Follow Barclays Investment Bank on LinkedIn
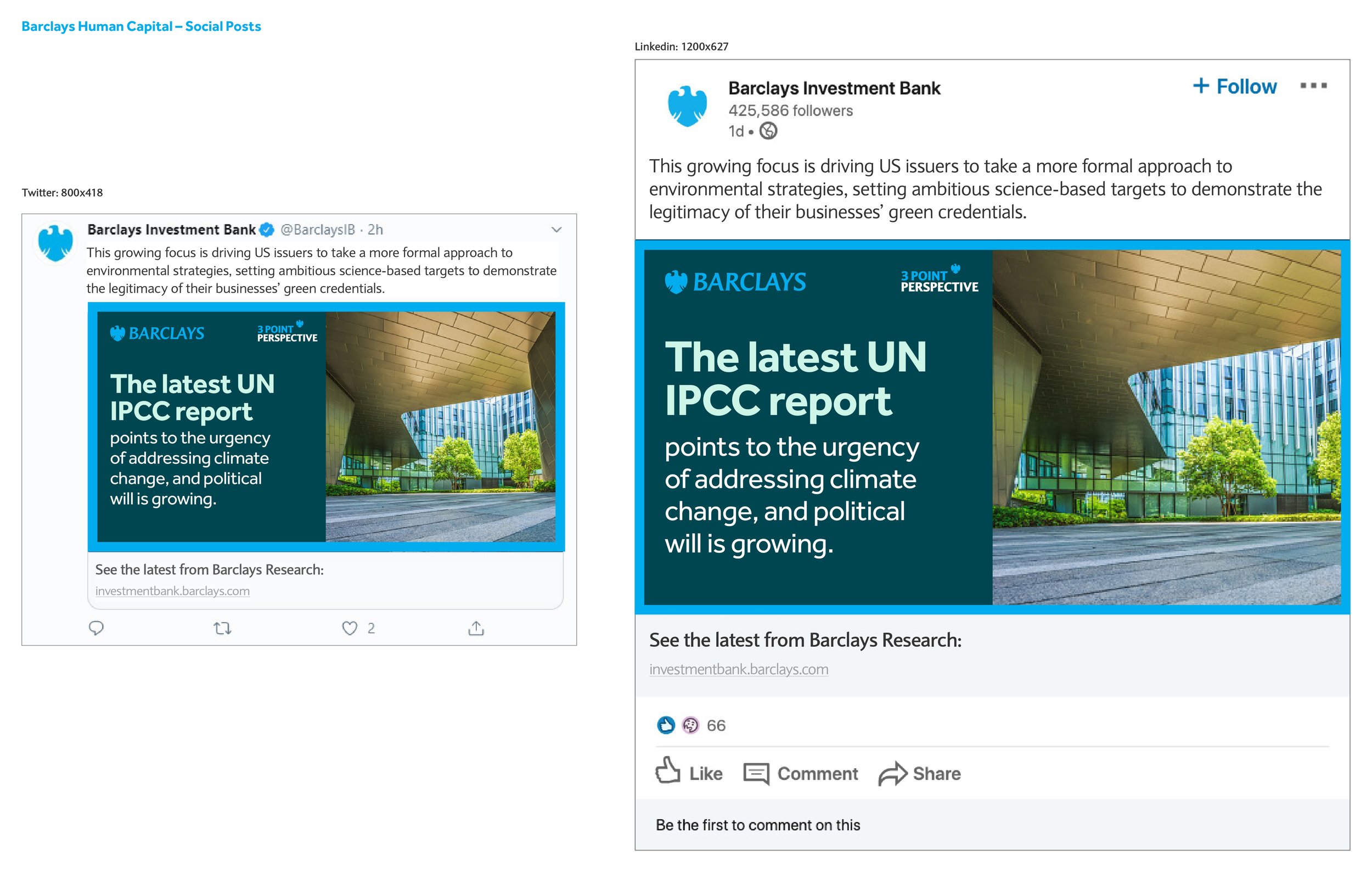The width and height of the screenshot is (1372, 895). click(x=1234, y=87)
